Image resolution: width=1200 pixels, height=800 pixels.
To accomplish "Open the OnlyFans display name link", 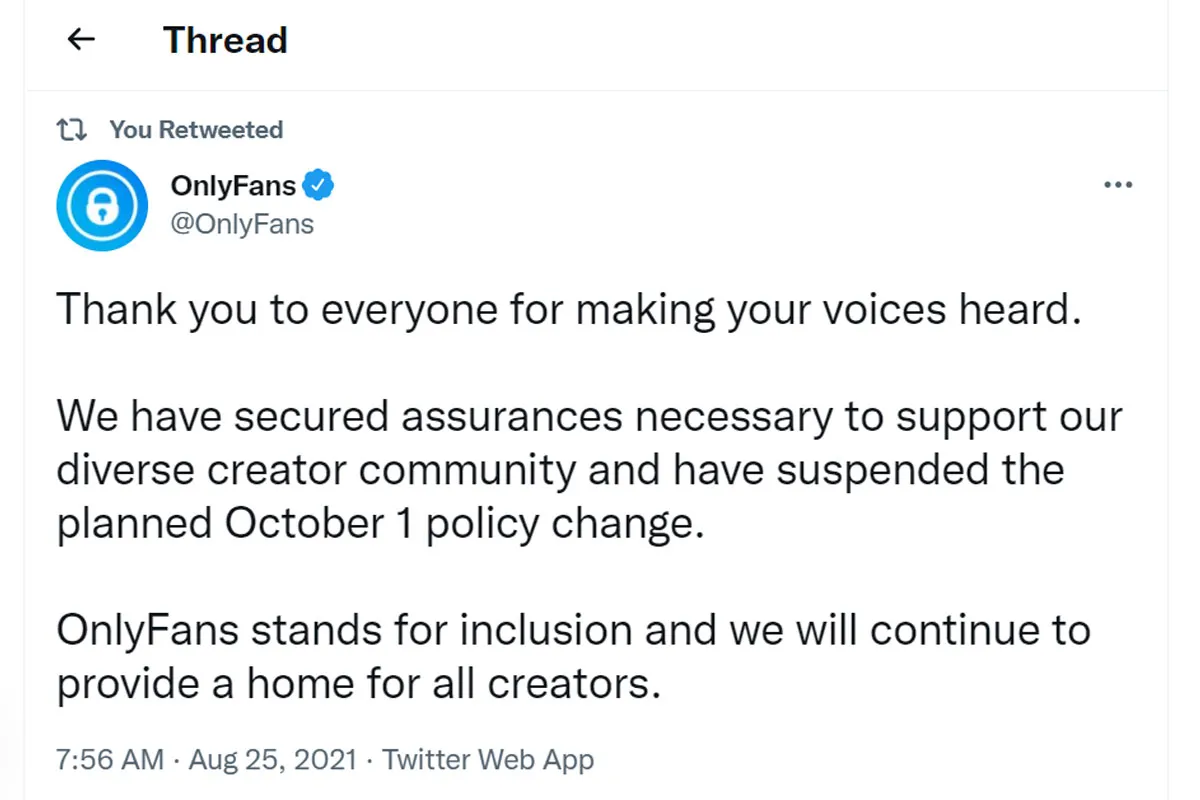I will [233, 186].
